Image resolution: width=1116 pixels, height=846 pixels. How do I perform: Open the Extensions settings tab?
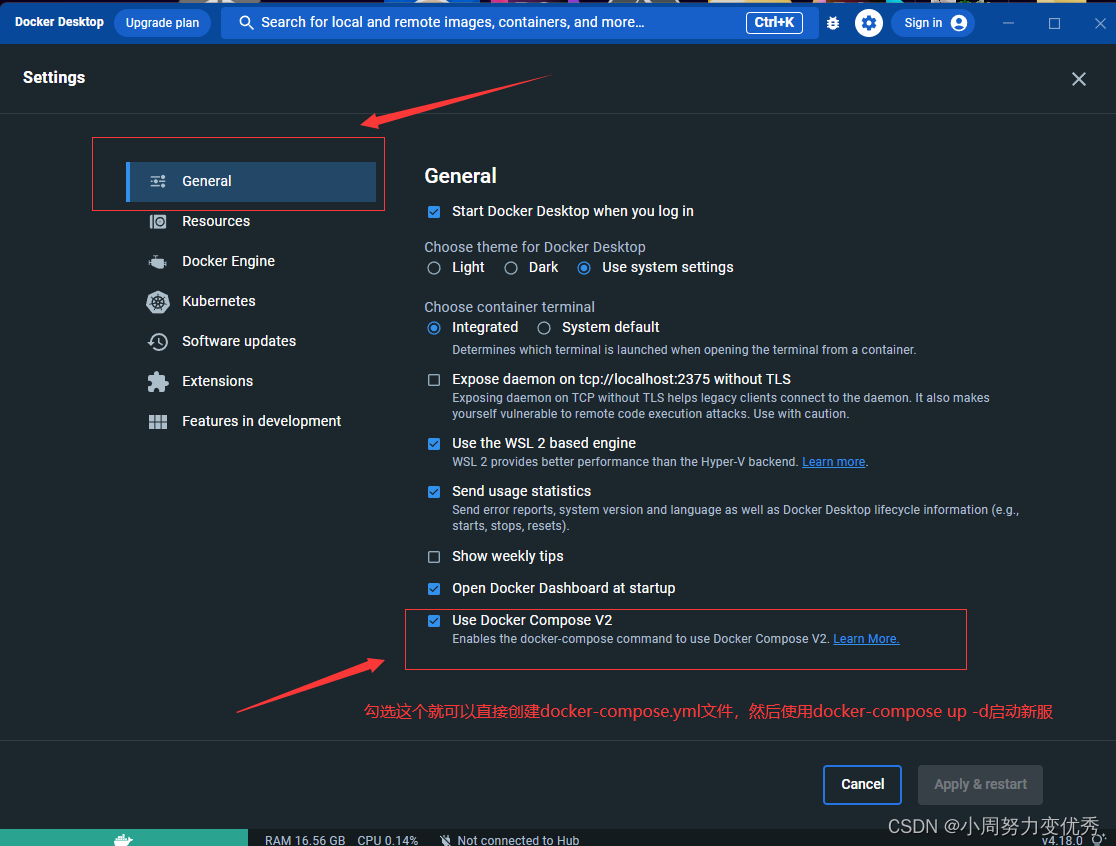pyautogui.click(x=251, y=381)
